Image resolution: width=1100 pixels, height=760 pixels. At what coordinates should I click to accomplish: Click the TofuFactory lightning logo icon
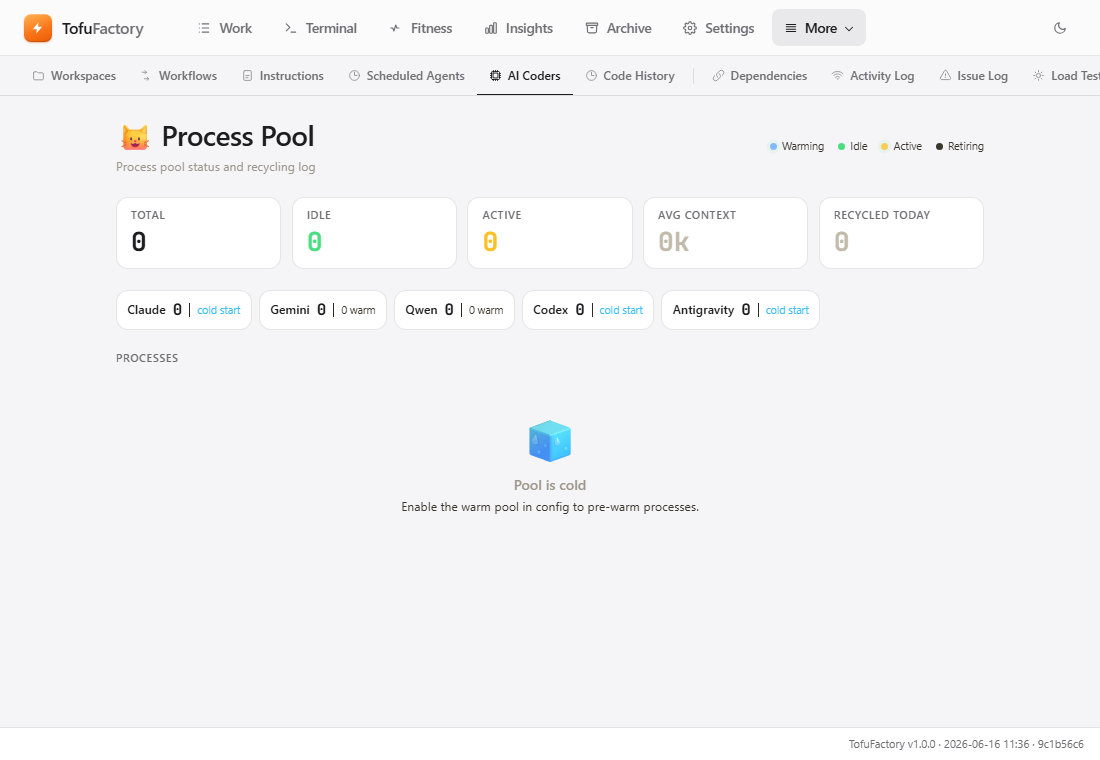(x=38, y=28)
